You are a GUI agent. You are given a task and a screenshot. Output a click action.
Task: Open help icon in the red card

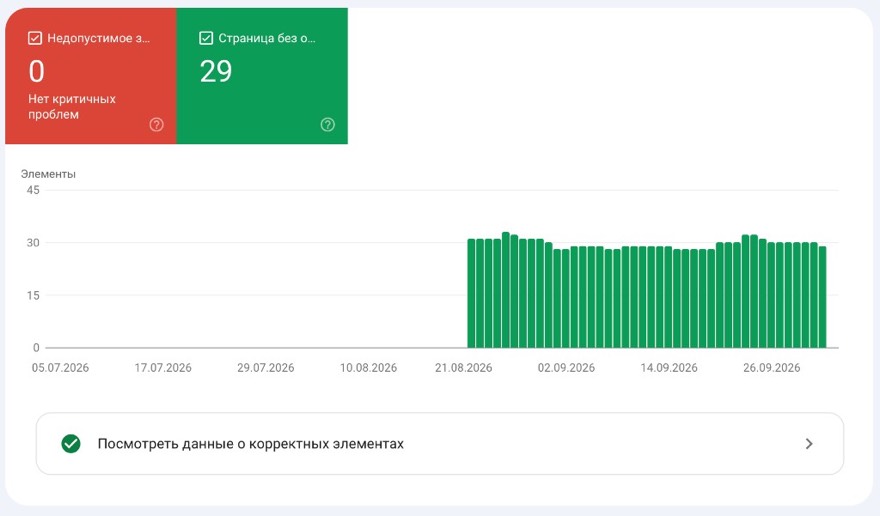(157, 125)
